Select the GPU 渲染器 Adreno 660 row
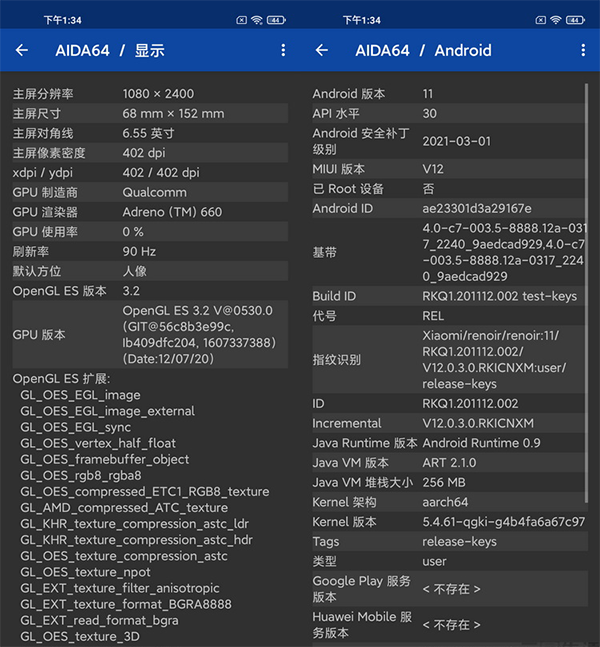 click(150, 212)
